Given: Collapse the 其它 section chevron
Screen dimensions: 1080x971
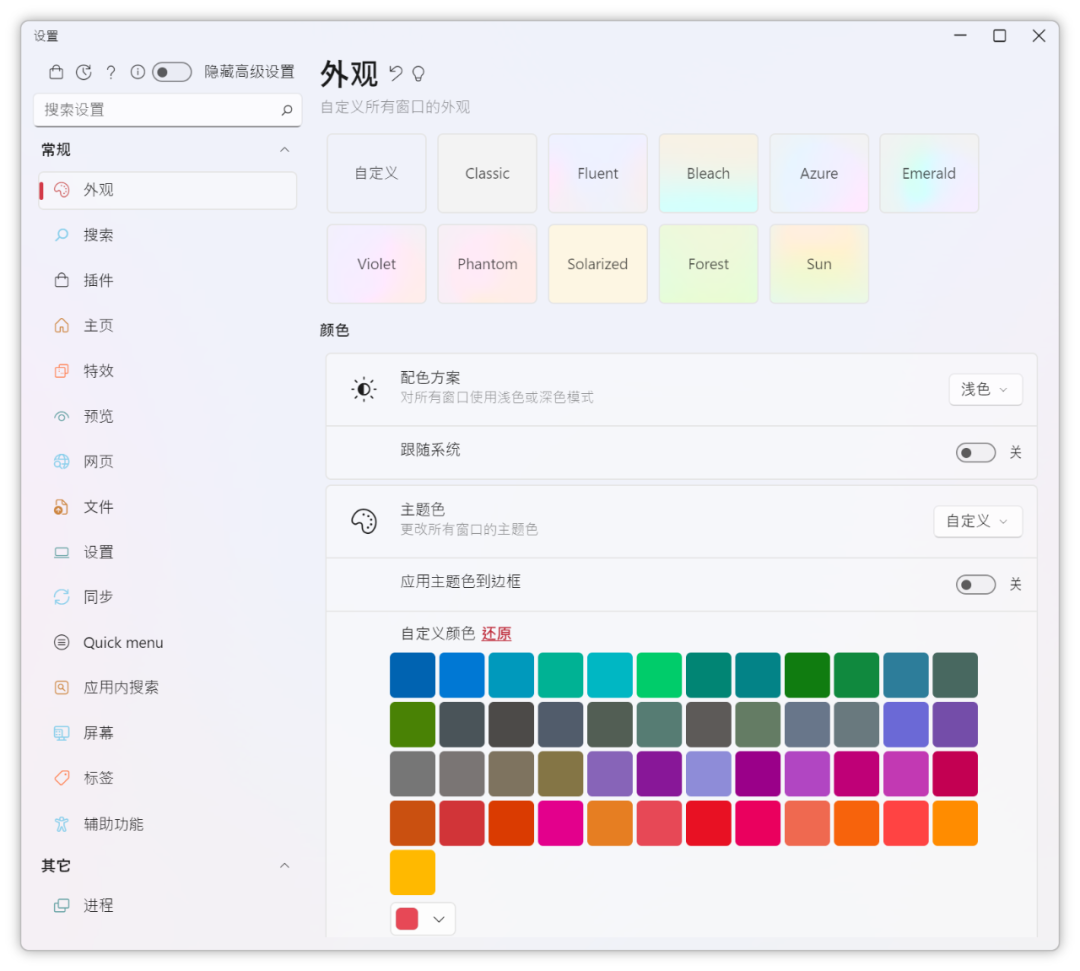Looking at the screenshot, I should [x=284, y=866].
